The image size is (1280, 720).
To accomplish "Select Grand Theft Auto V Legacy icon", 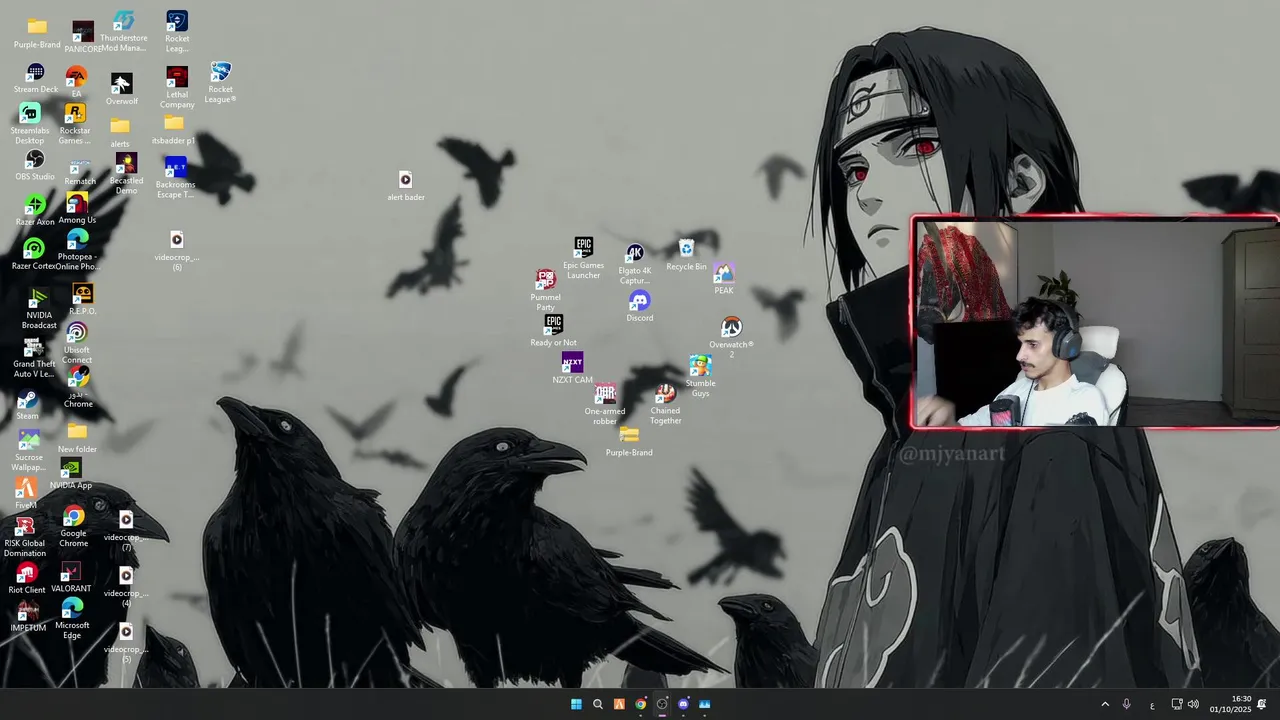I will (33, 358).
